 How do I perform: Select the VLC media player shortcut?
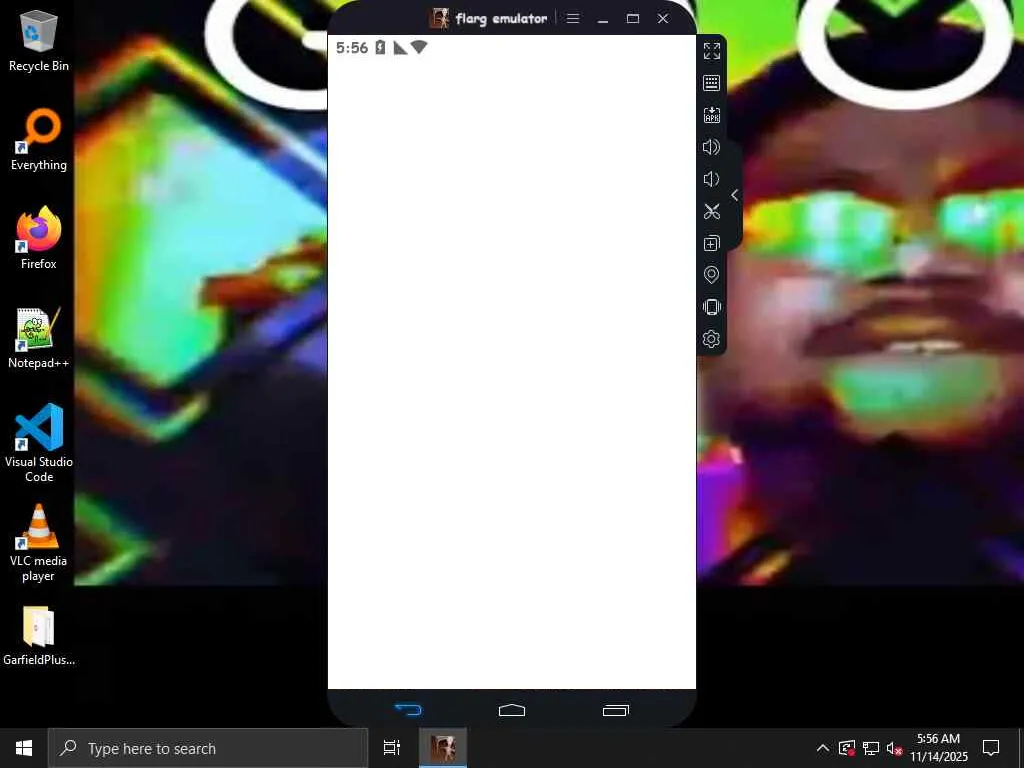(x=39, y=543)
